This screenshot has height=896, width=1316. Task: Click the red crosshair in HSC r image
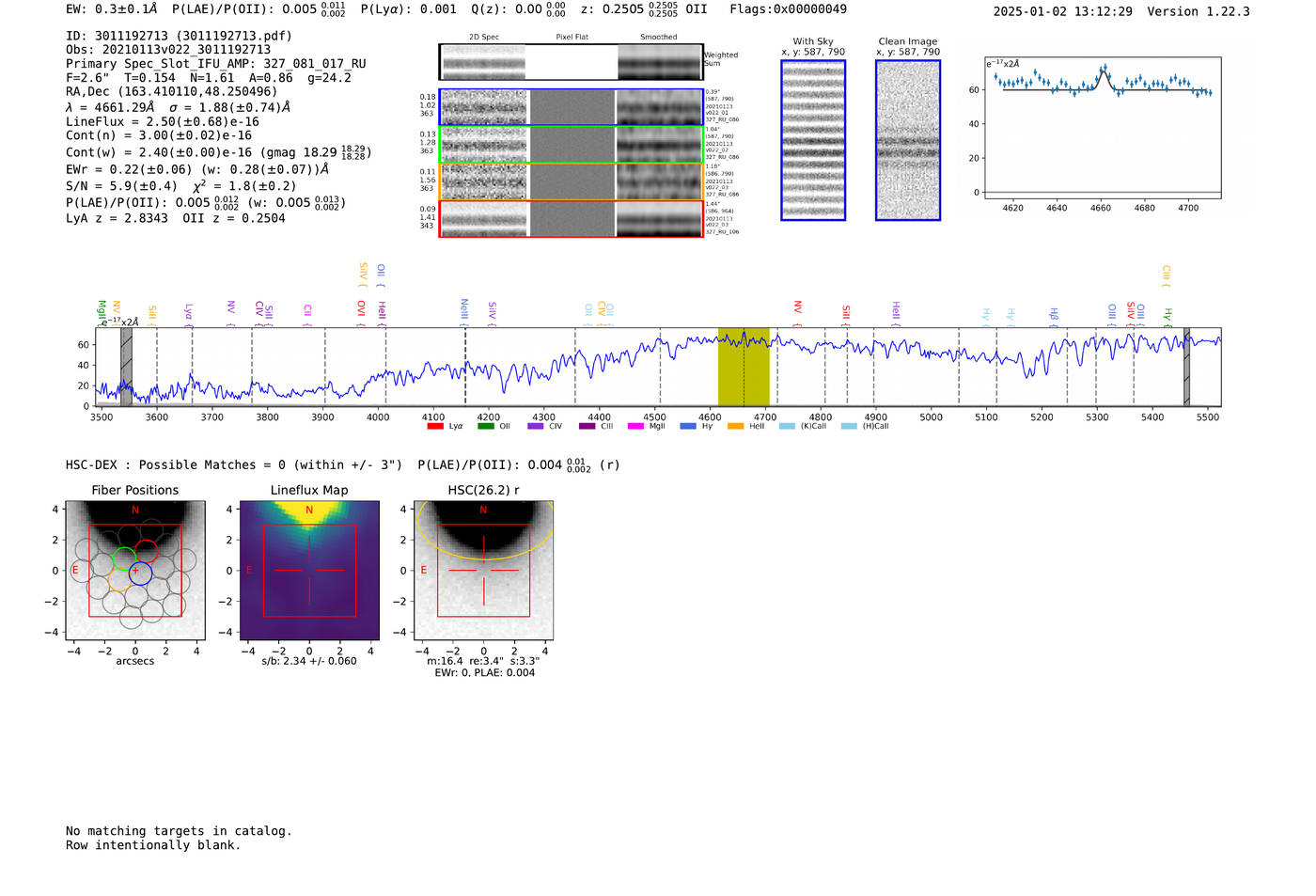[483, 570]
